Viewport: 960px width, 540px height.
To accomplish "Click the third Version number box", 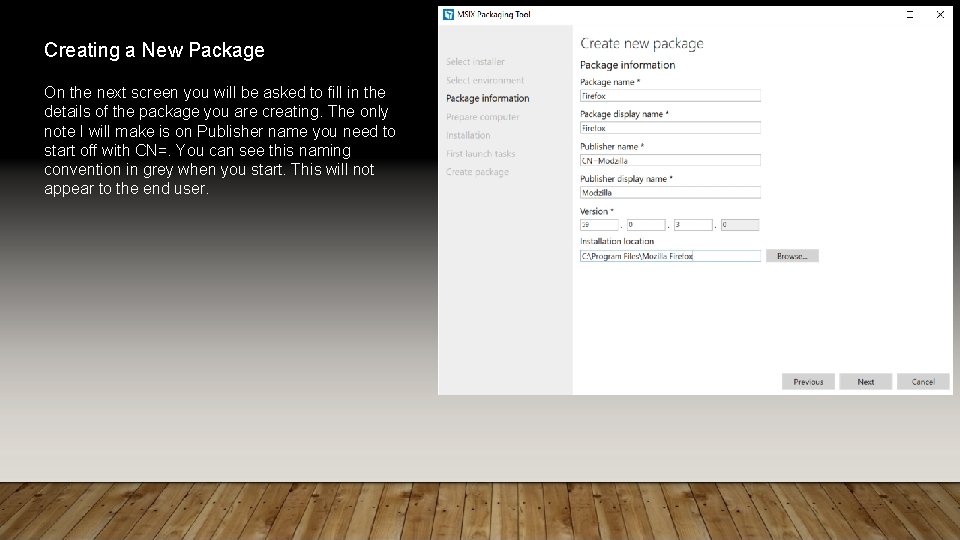I will click(x=693, y=225).
